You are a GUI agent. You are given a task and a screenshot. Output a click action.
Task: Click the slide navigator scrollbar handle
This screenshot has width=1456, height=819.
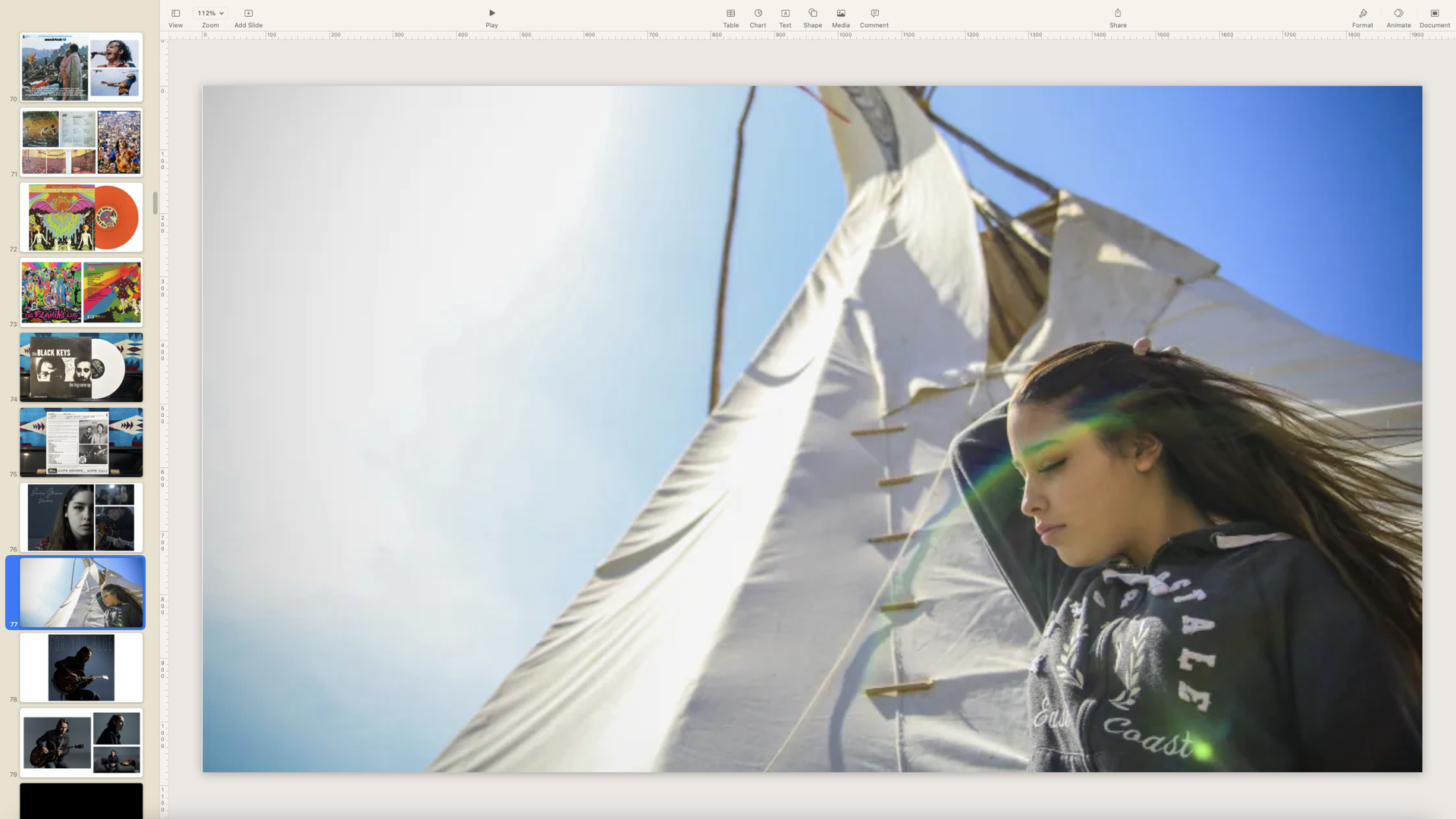155,202
